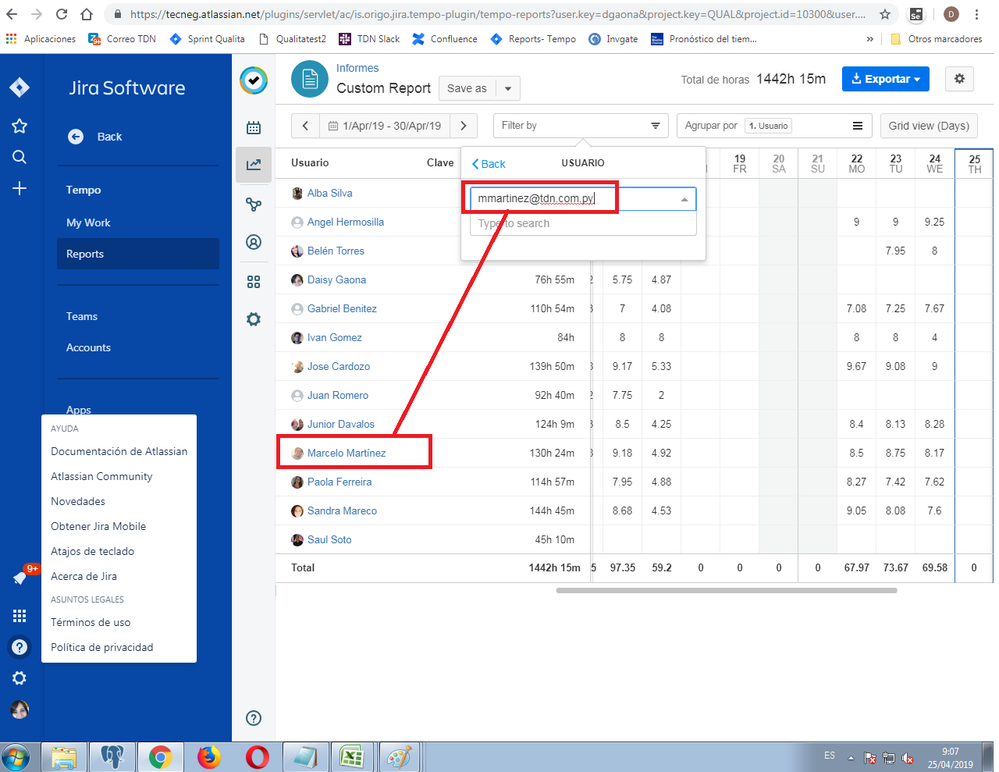Click the Grid view (Days) button
Viewport: 999px width, 772px height.
[x=929, y=126]
